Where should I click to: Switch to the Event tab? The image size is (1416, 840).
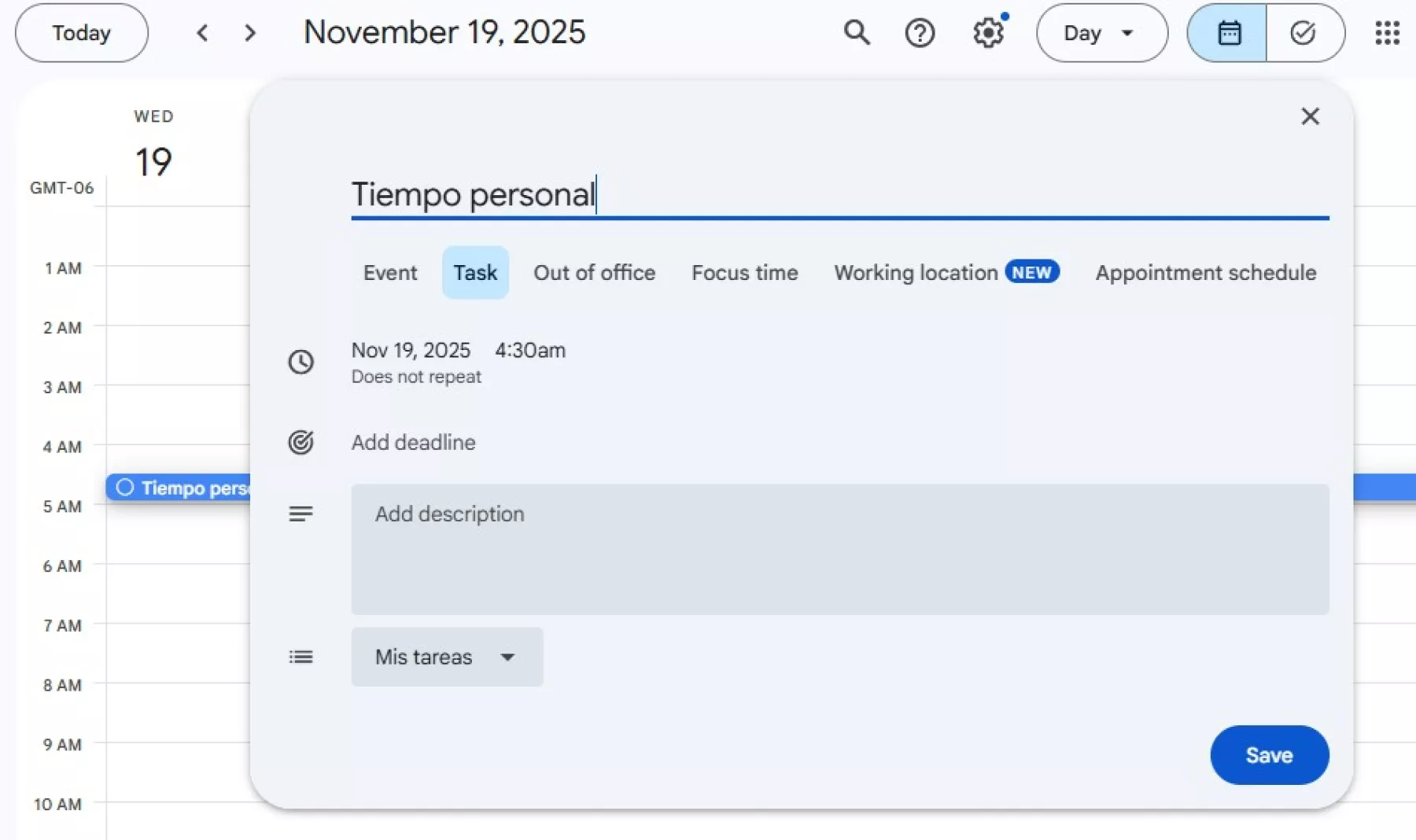pos(389,273)
